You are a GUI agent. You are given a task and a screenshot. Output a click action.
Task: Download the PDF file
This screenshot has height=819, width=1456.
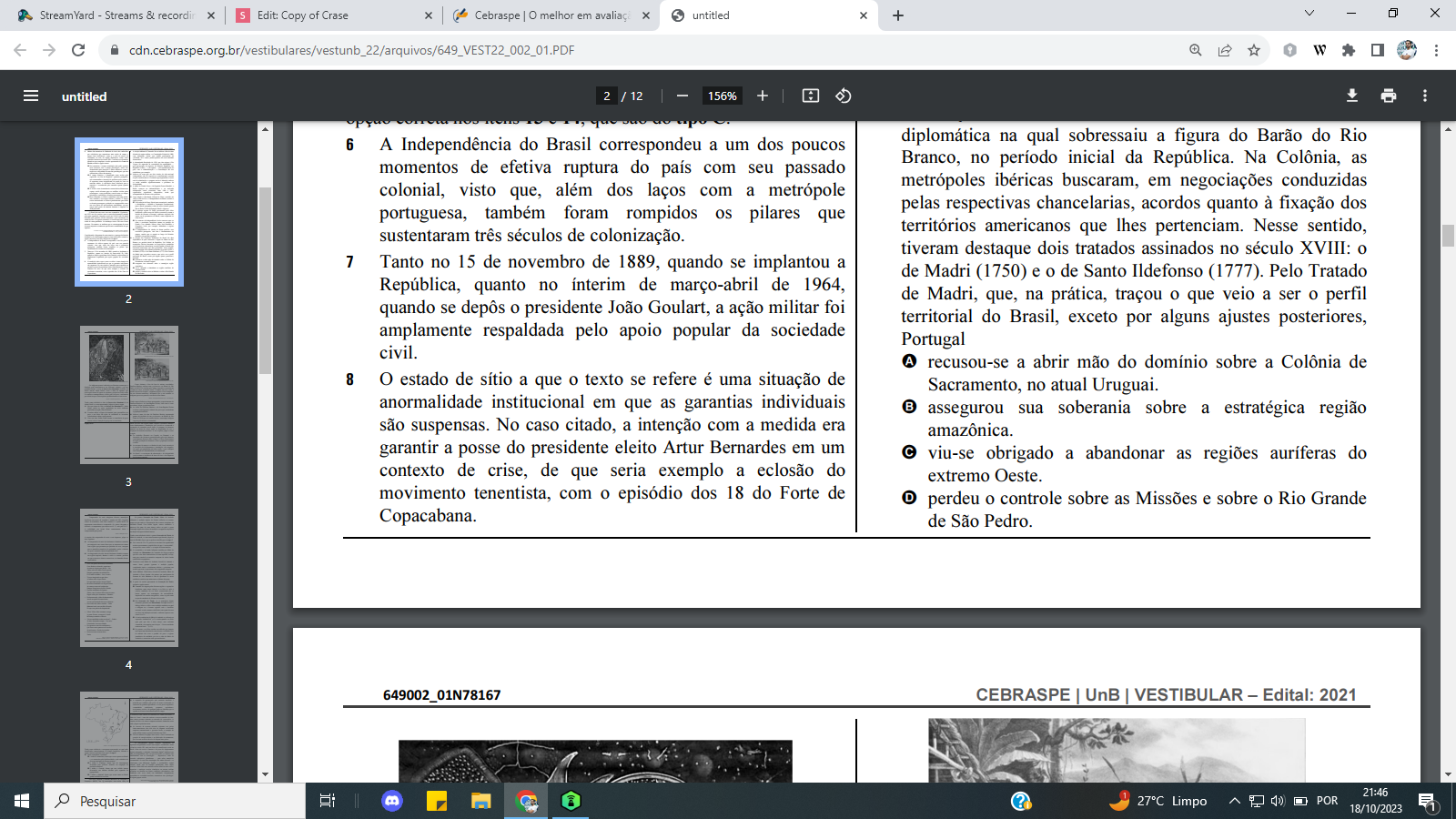tap(1352, 96)
